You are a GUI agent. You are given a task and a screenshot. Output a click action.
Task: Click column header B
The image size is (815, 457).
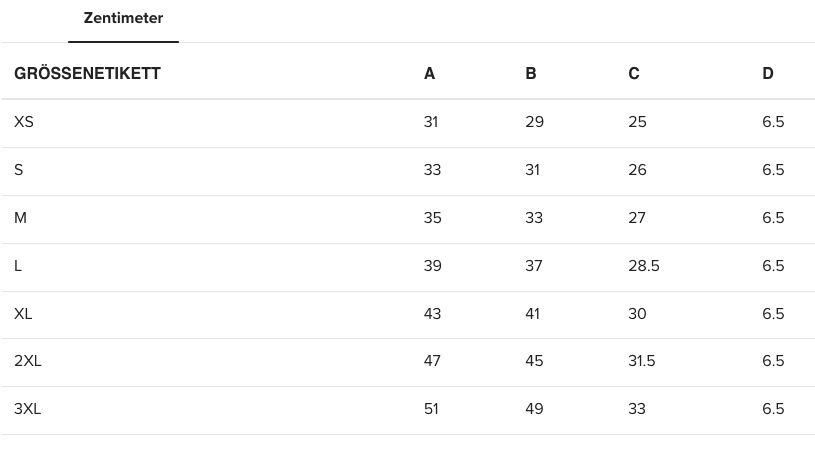[x=531, y=74]
